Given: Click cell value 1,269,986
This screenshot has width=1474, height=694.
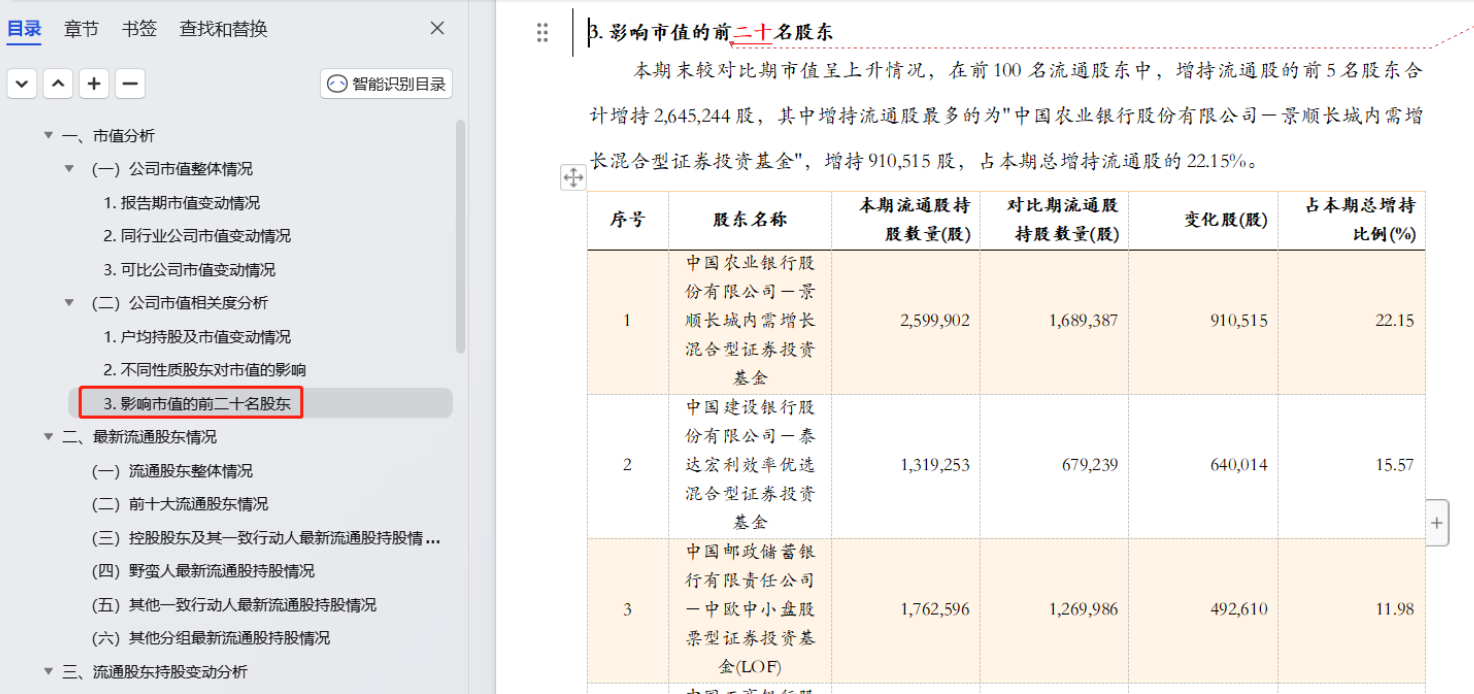Looking at the screenshot, I should tap(1084, 608).
